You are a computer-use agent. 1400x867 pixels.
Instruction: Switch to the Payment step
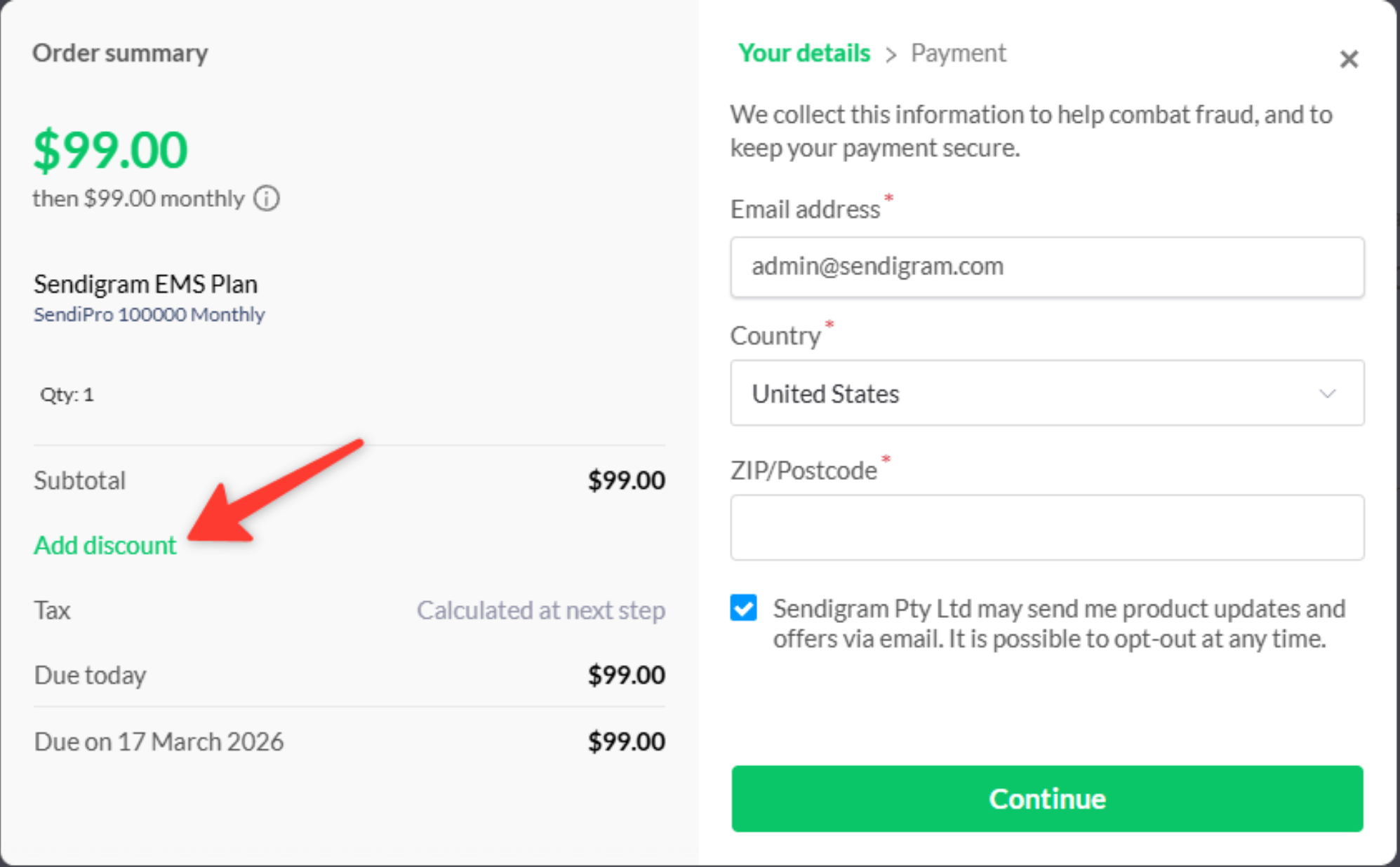point(958,53)
